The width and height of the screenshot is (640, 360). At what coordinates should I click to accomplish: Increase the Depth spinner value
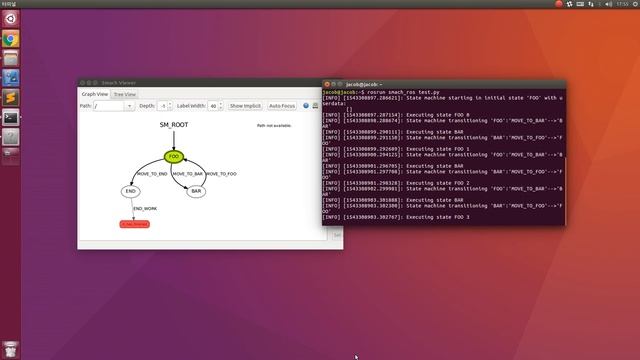pos(170,104)
